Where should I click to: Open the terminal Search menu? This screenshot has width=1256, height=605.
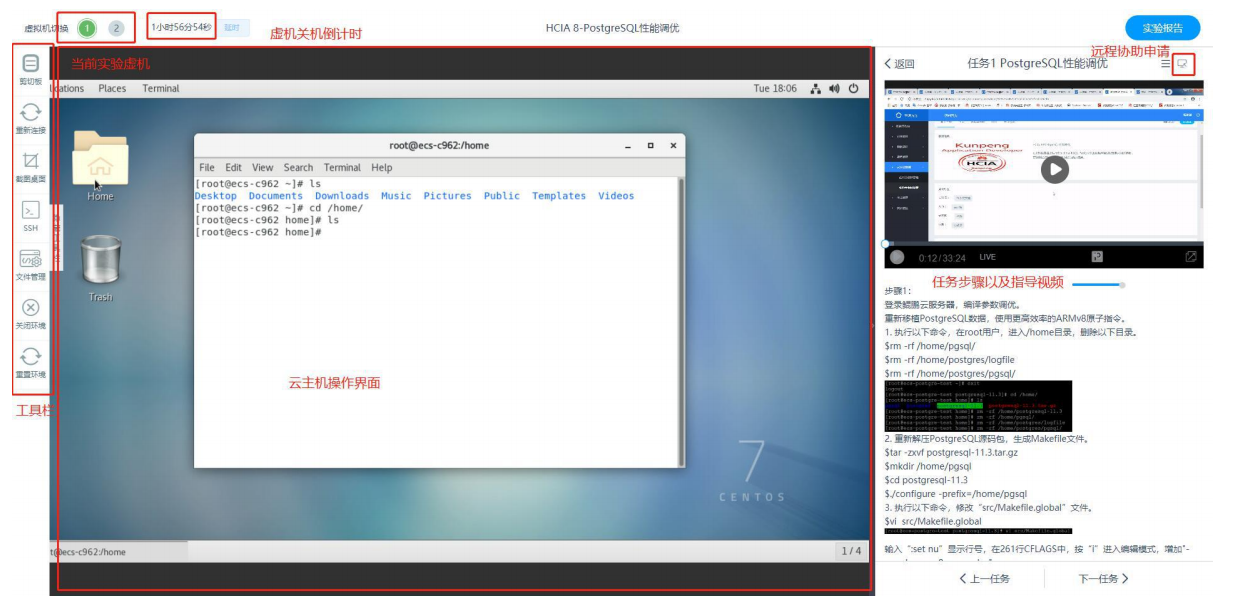298,167
